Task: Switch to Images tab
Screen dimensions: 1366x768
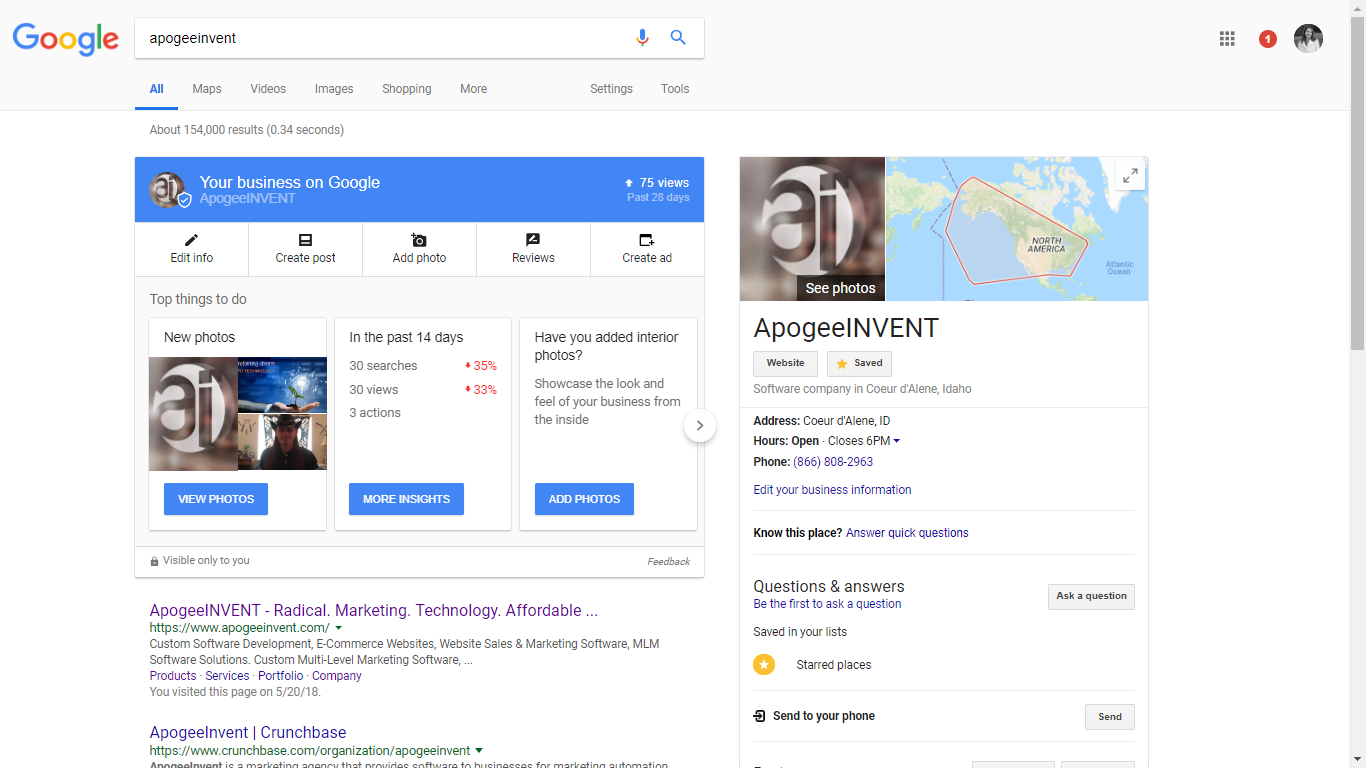Action: coord(334,89)
